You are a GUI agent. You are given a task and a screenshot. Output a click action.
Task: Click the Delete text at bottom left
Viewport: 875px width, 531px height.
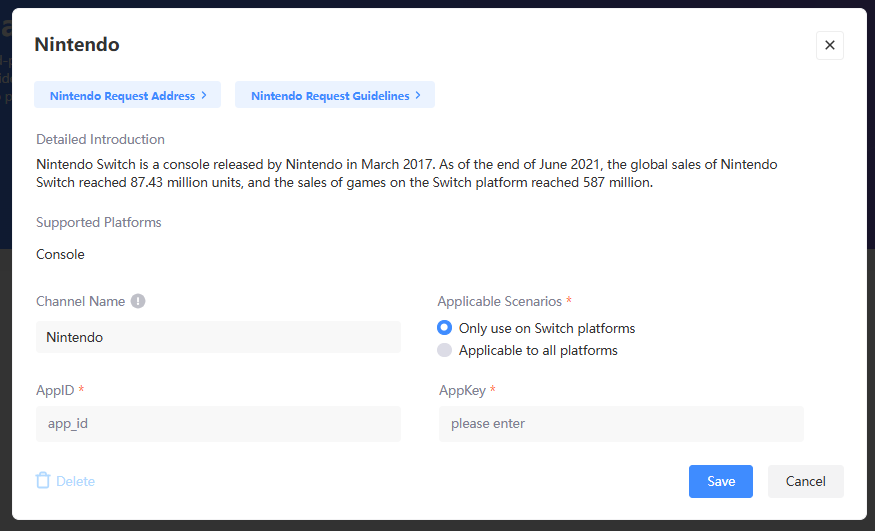(75, 481)
